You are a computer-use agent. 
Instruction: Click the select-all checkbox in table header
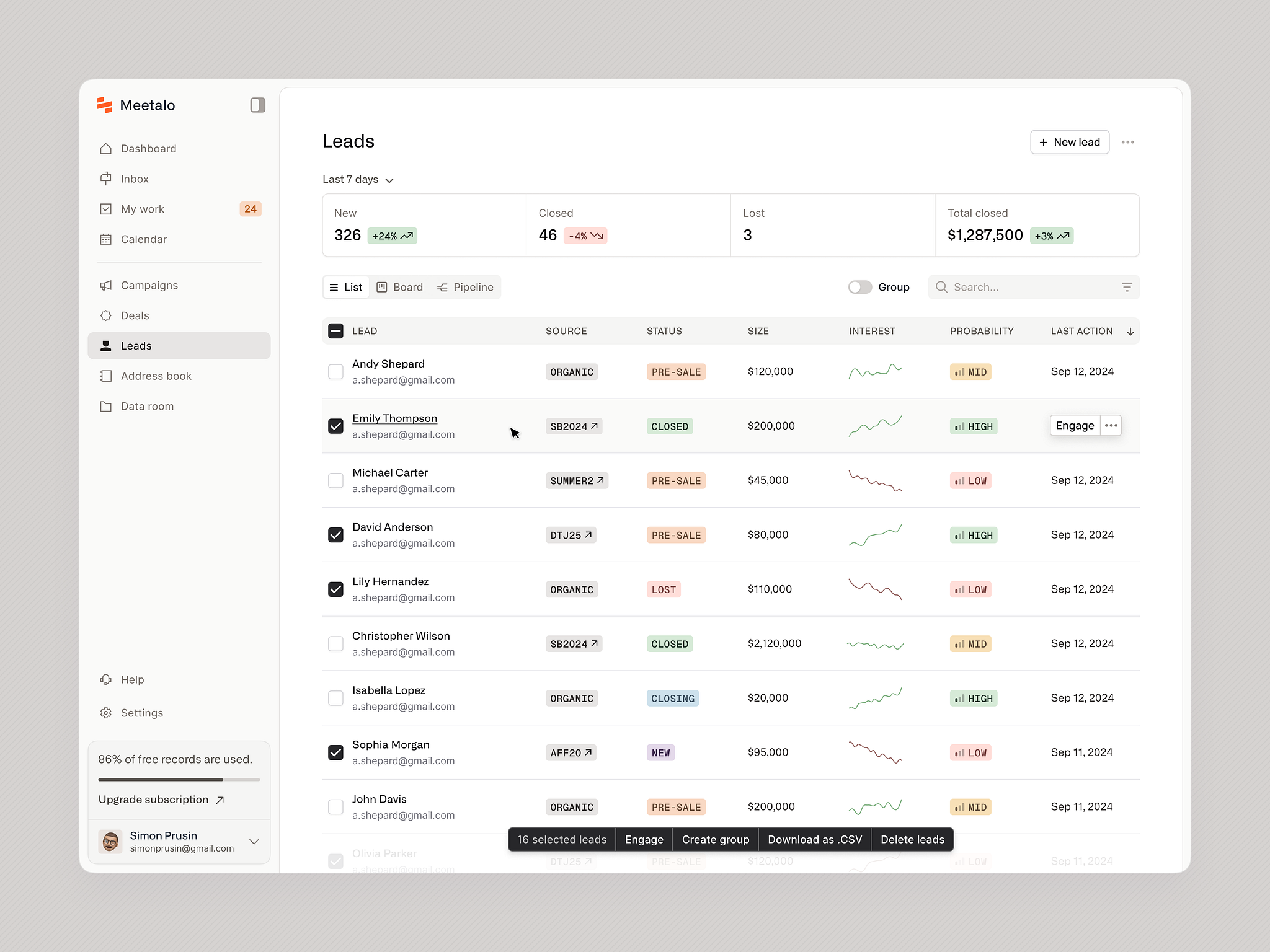(x=335, y=331)
